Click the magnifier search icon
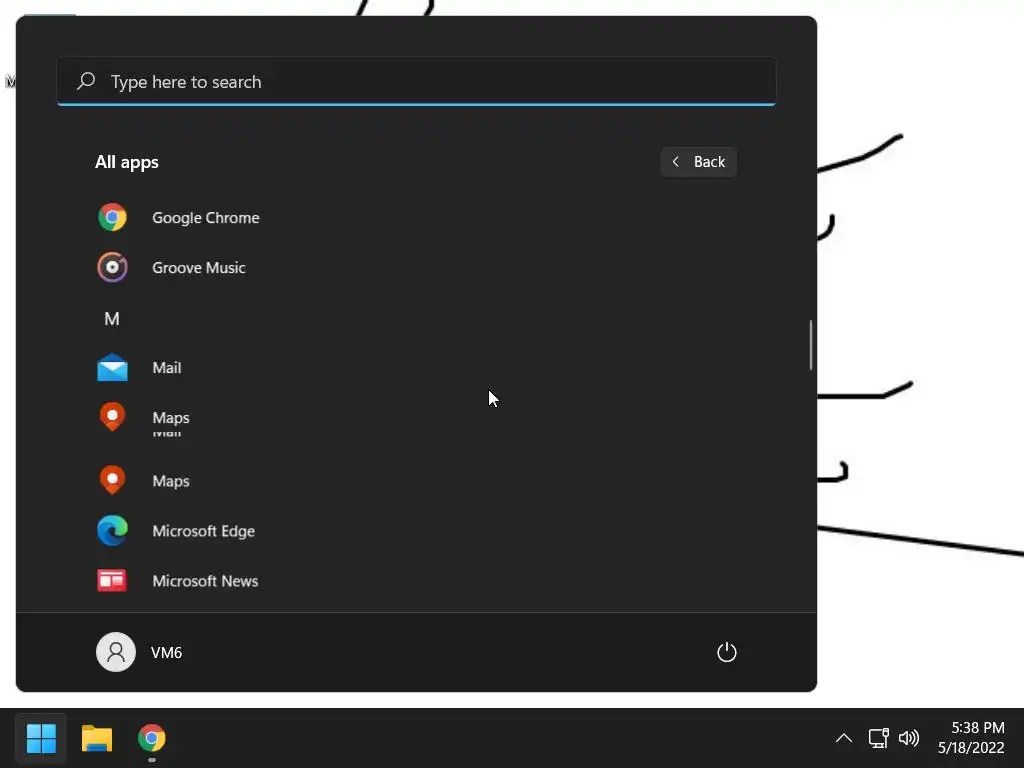This screenshot has width=1024, height=768. tap(86, 81)
